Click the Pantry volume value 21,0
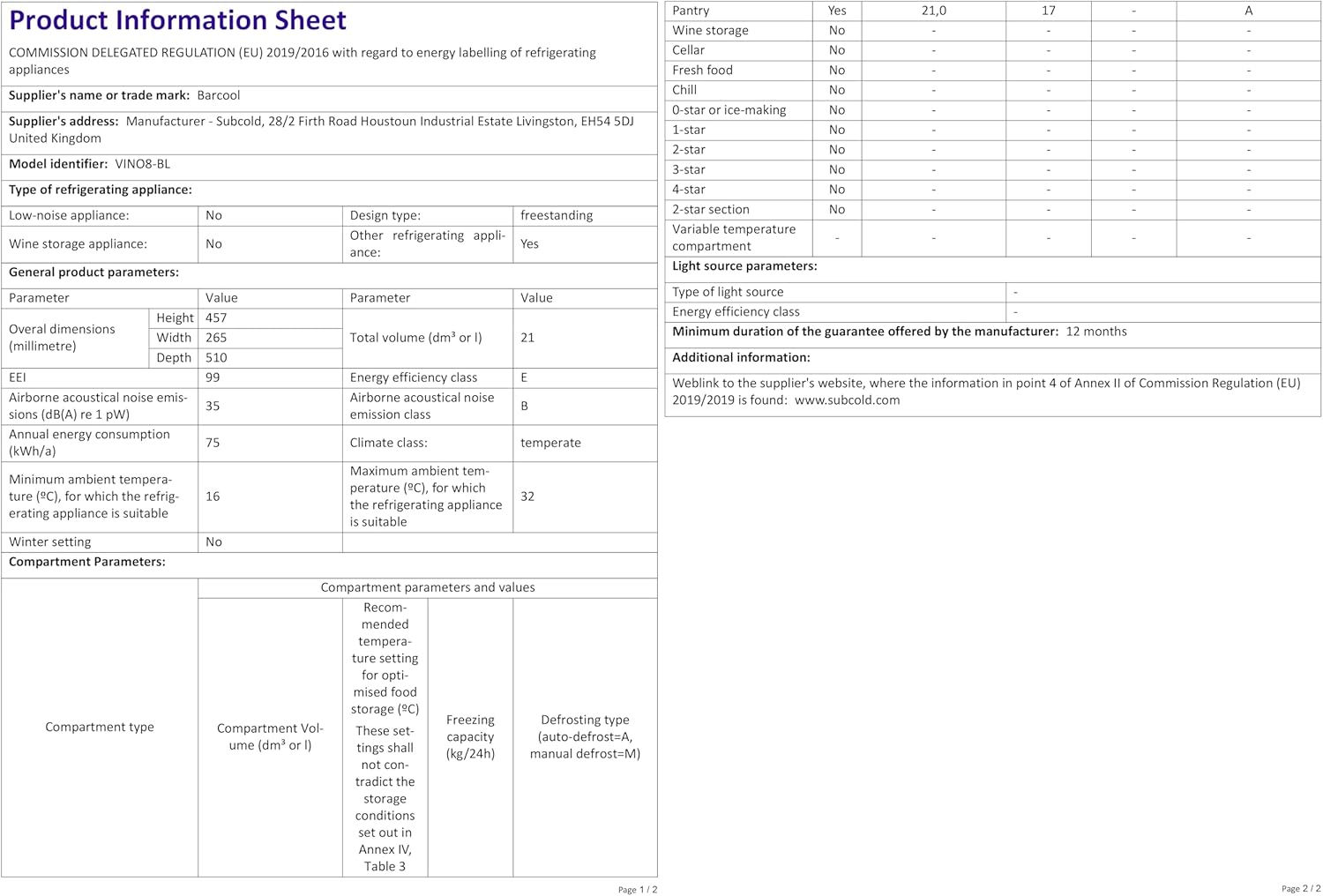The image size is (1323, 896). point(934,11)
